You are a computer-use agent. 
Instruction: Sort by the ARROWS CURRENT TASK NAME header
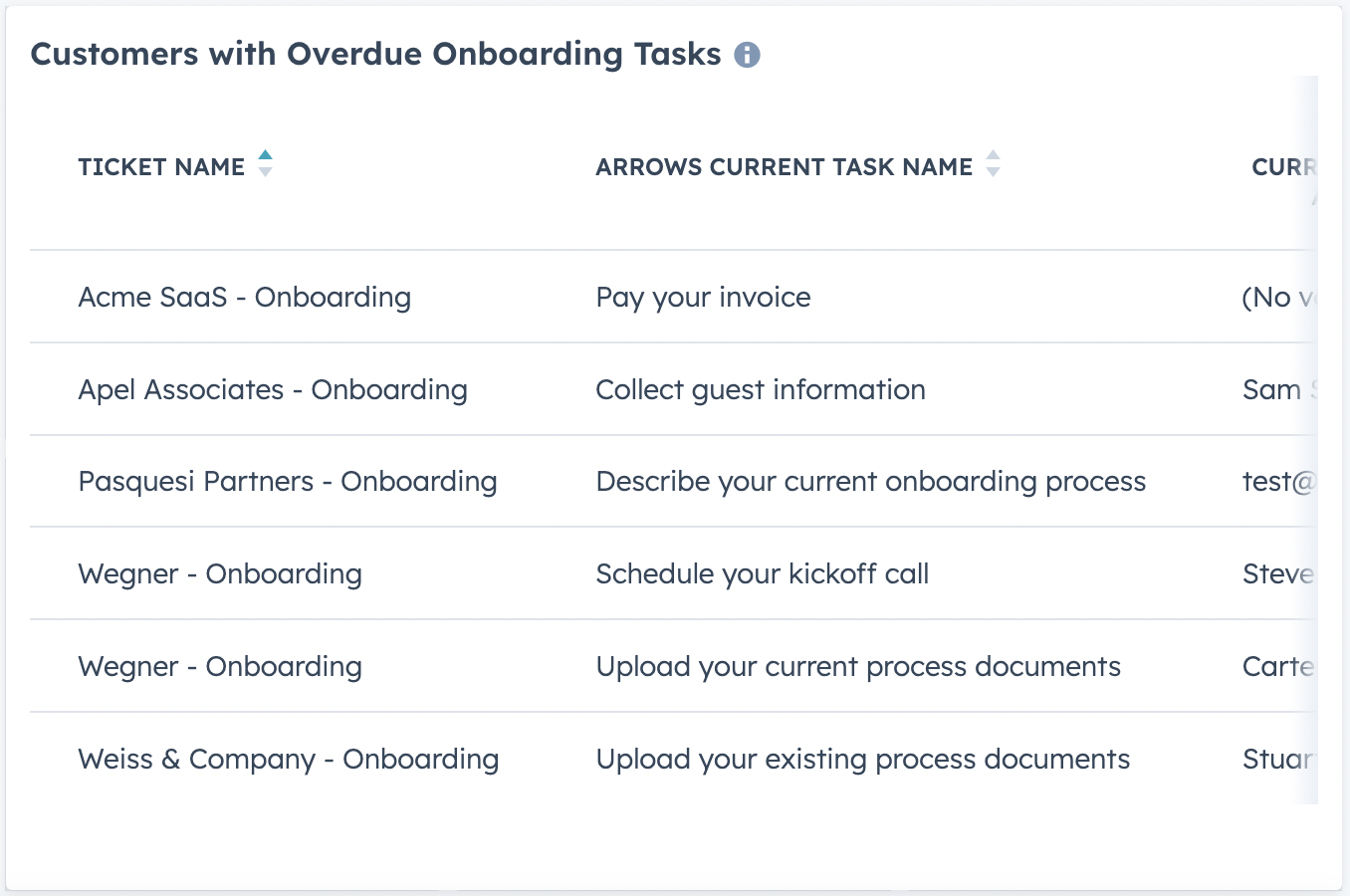(785, 167)
